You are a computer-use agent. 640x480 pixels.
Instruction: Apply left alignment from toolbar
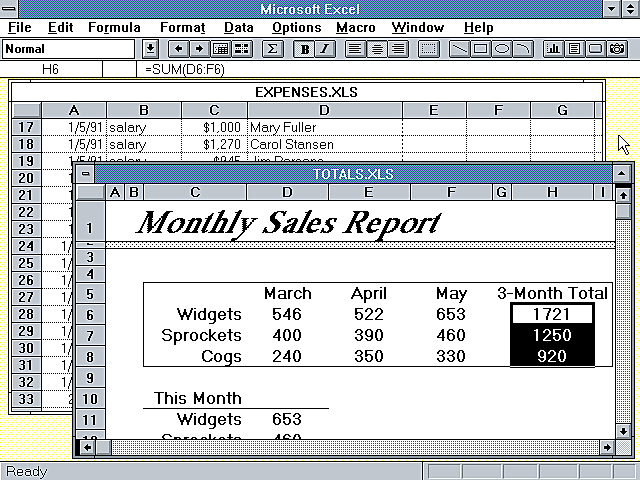[356, 49]
